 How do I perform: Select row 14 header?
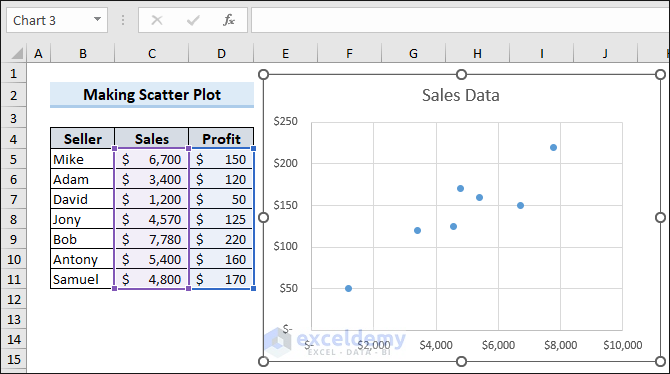click(14, 339)
